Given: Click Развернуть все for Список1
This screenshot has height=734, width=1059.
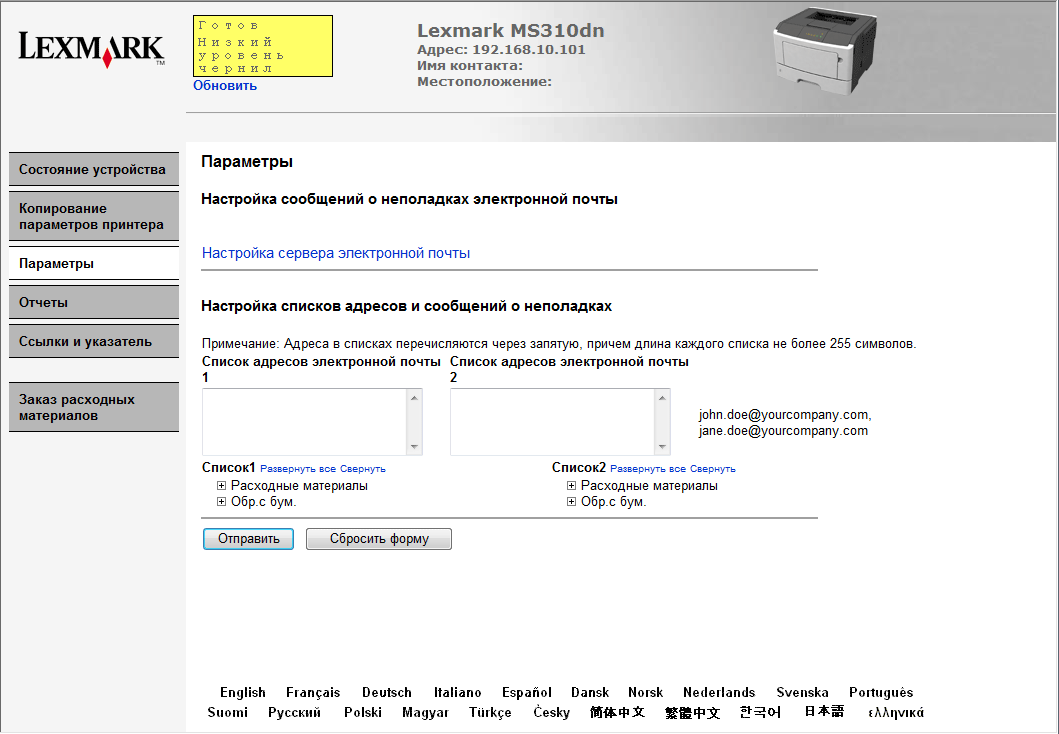Looking at the screenshot, I should pos(298,469).
